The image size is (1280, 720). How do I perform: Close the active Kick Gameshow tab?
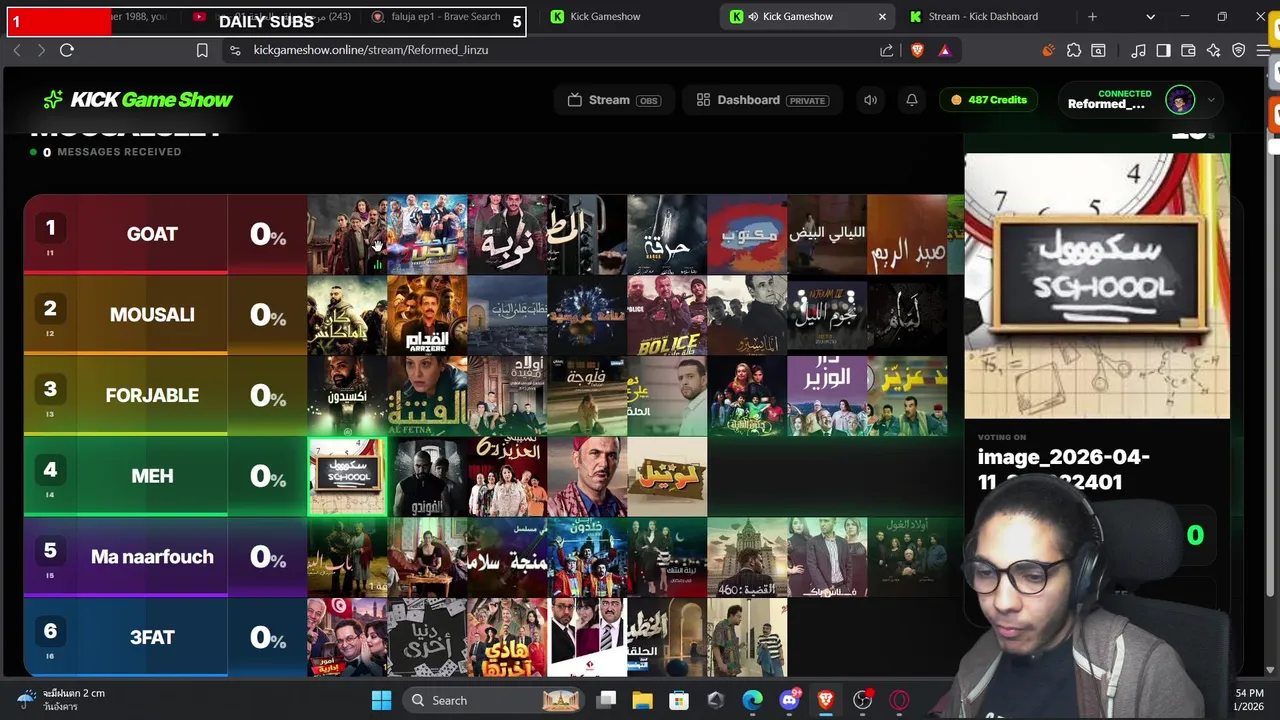point(882,17)
